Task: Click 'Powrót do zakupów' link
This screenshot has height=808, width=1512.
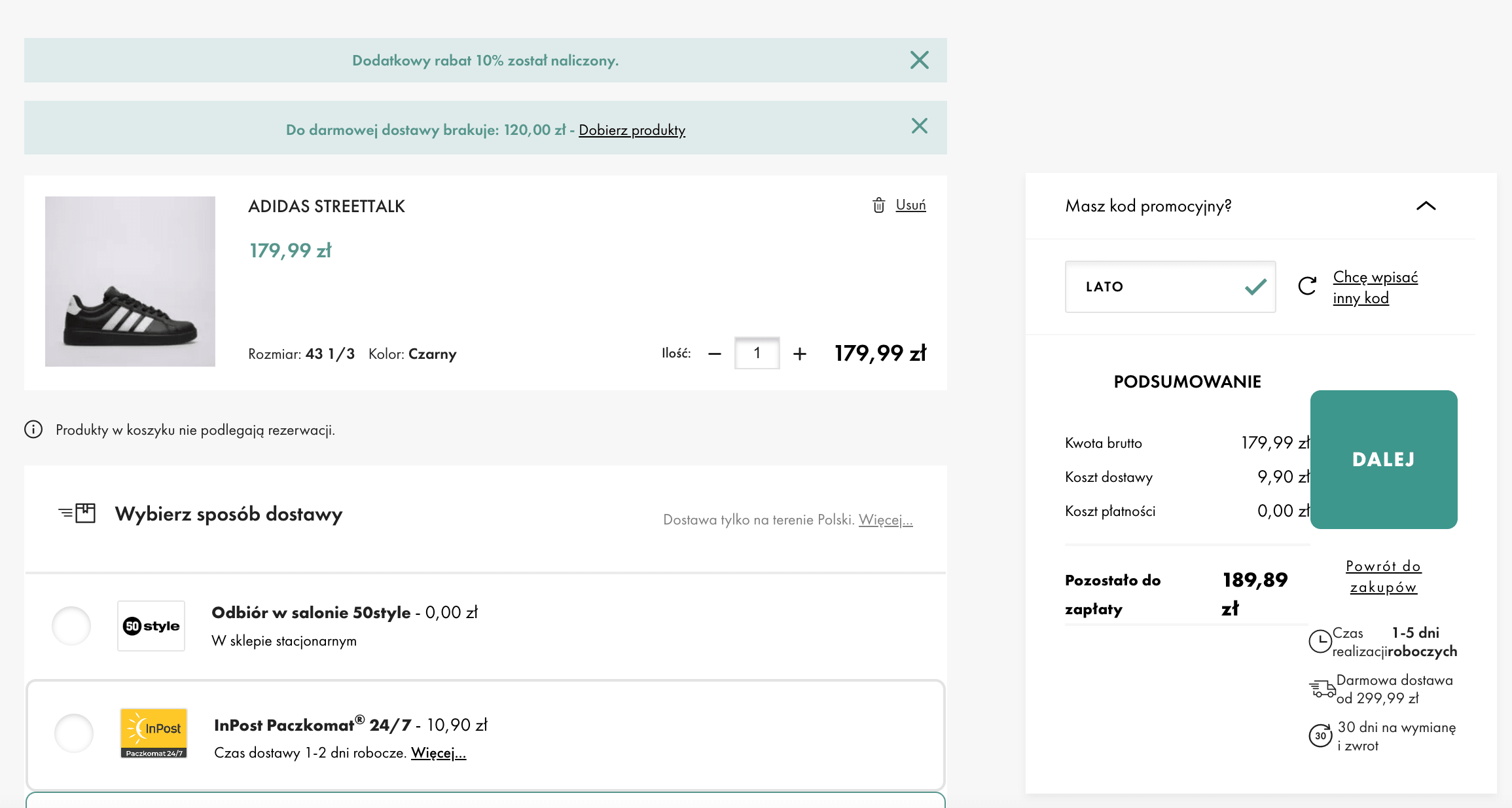Action: point(1383,576)
